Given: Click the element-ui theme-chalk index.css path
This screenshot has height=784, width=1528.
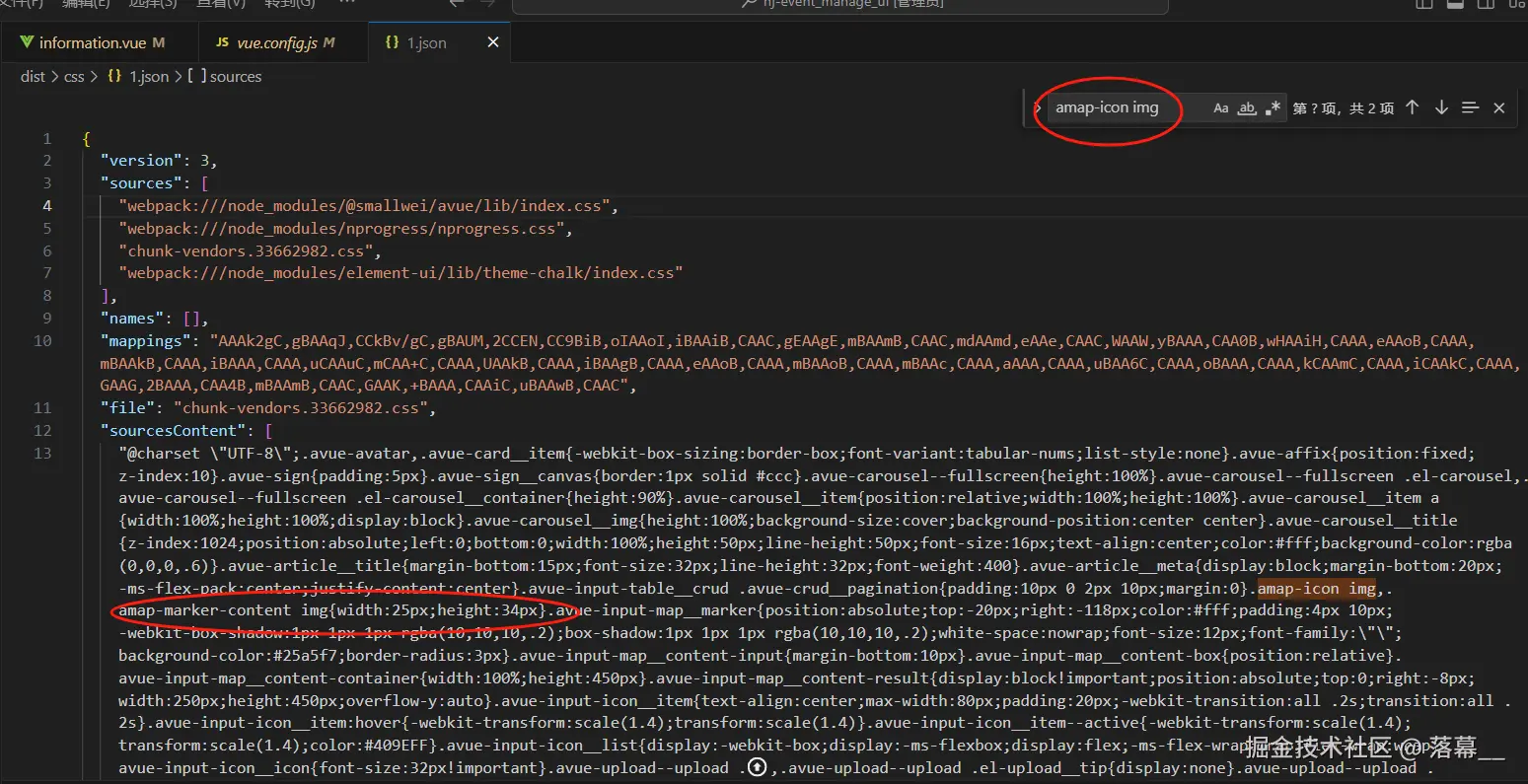Looking at the screenshot, I should coord(400,273).
